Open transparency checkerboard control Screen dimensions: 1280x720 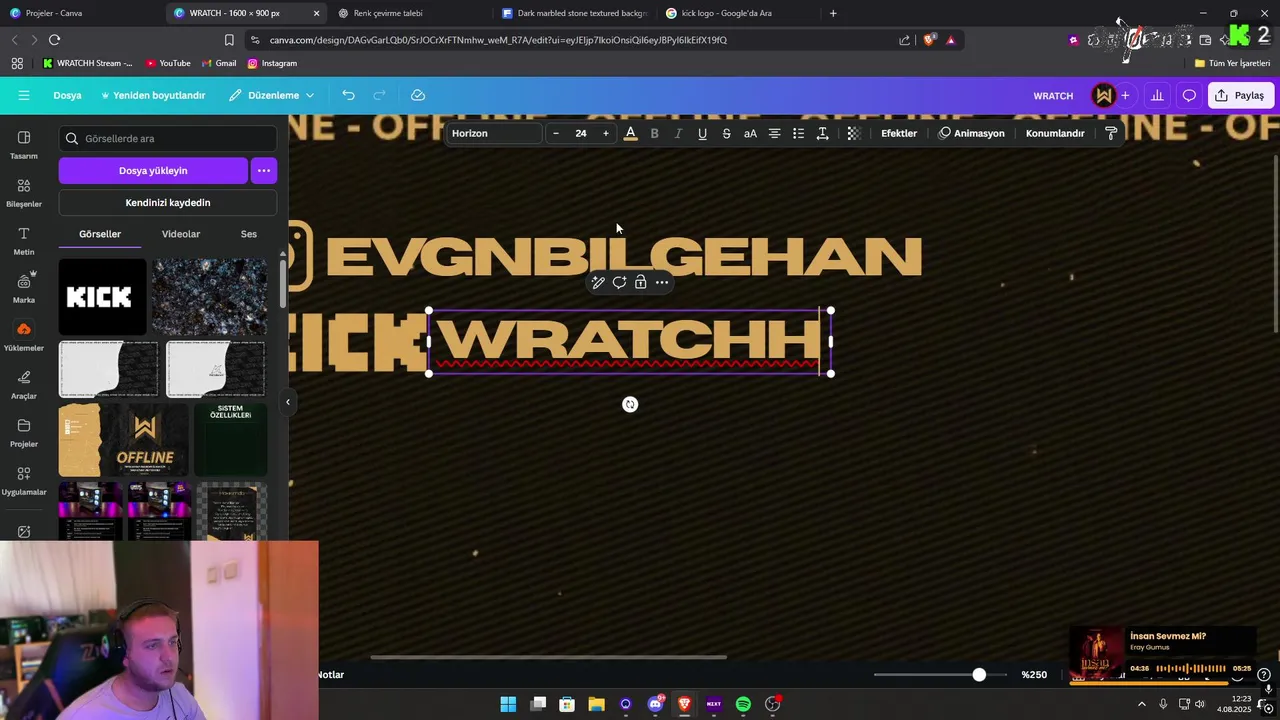(853, 133)
